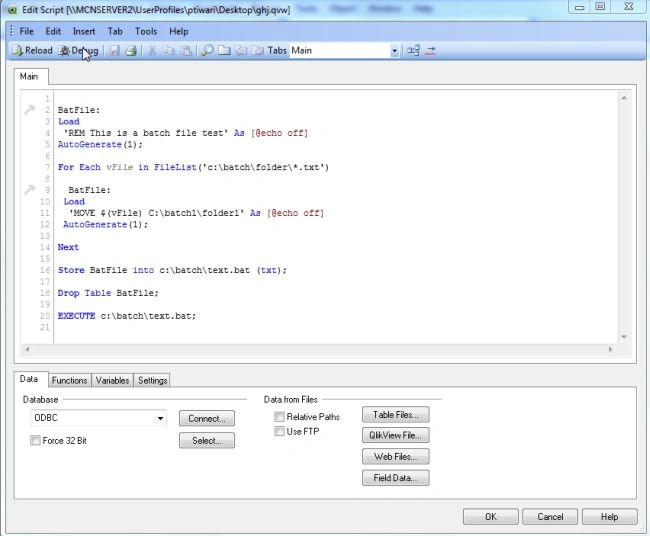
Task: Minimize the Edit Script window
Action: coord(580,7)
